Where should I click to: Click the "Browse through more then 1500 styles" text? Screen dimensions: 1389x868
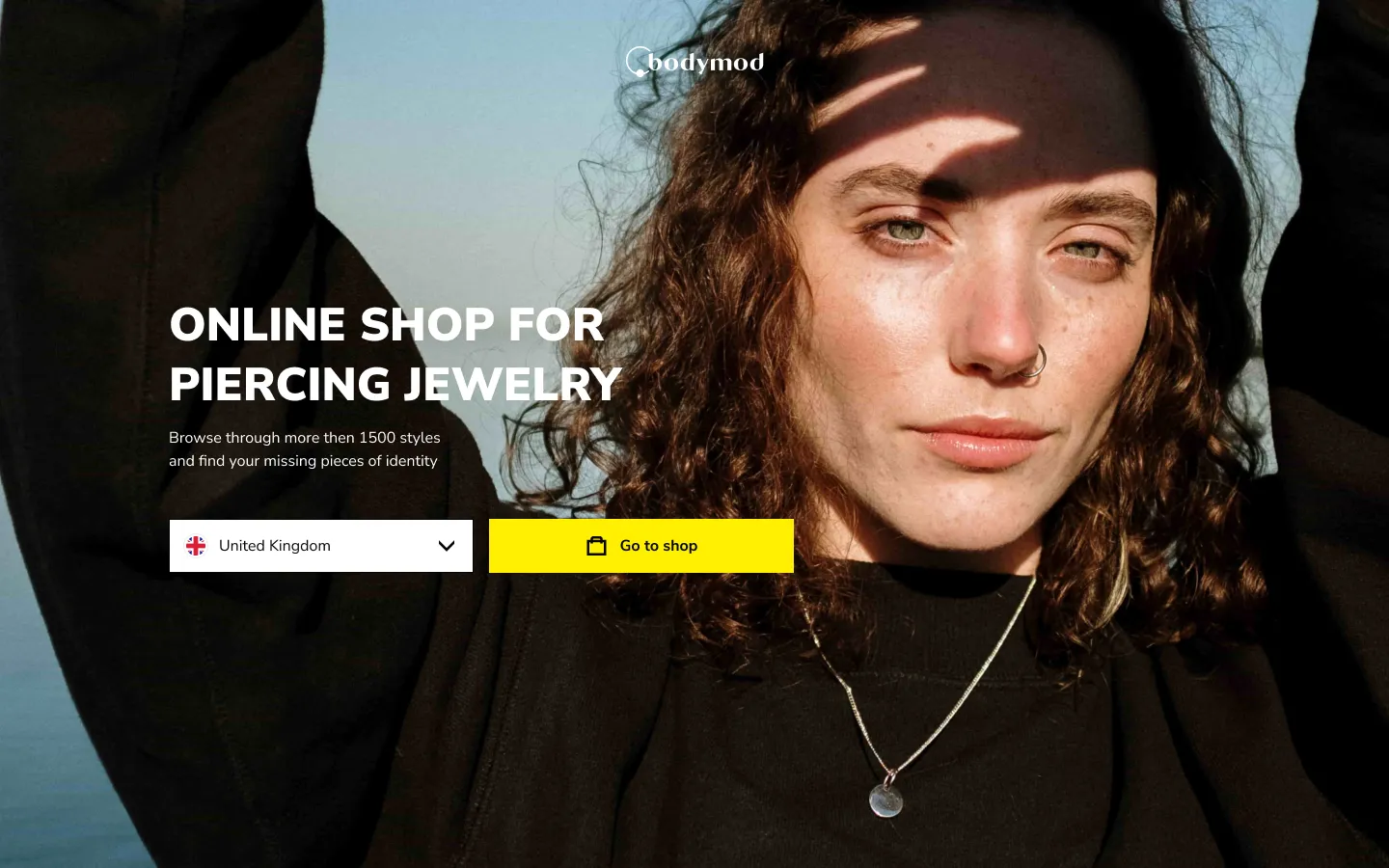(x=305, y=438)
